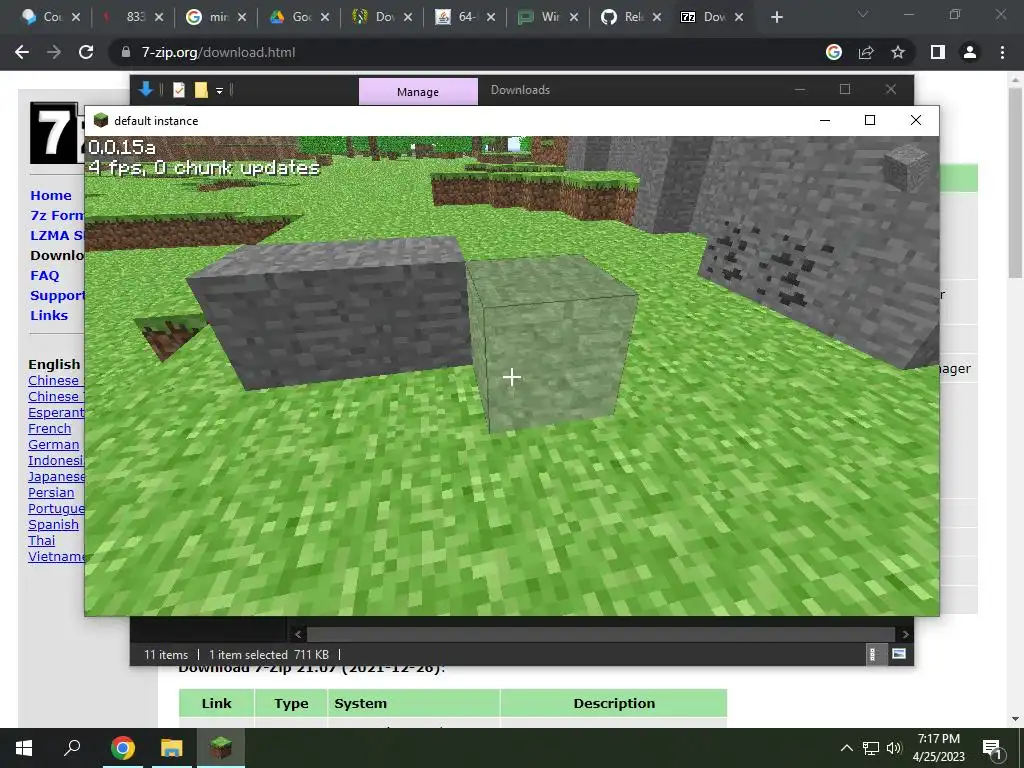This screenshot has width=1024, height=768.
Task: Click the blue down-arrow icon in Explorer
Action: point(146,89)
